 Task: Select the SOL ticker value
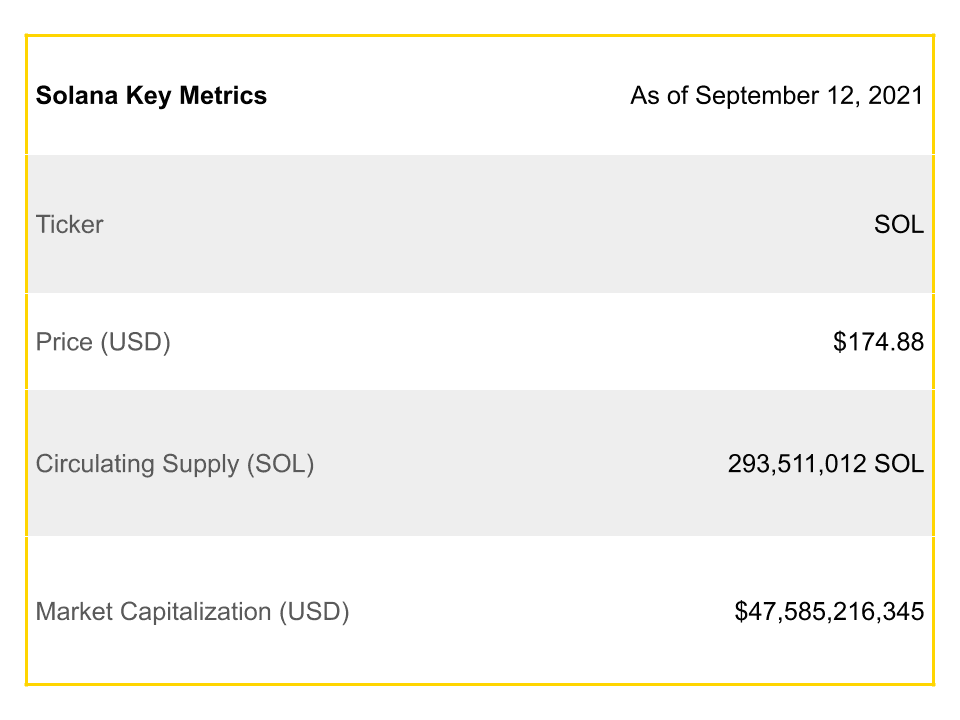[899, 224]
